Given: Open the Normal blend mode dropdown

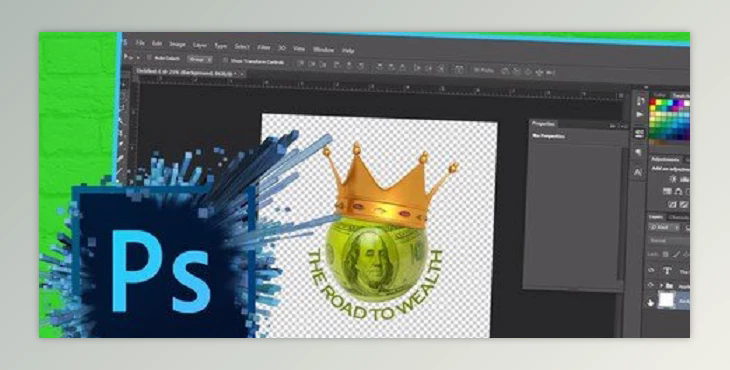Looking at the screenshot, I should [669, 241].
